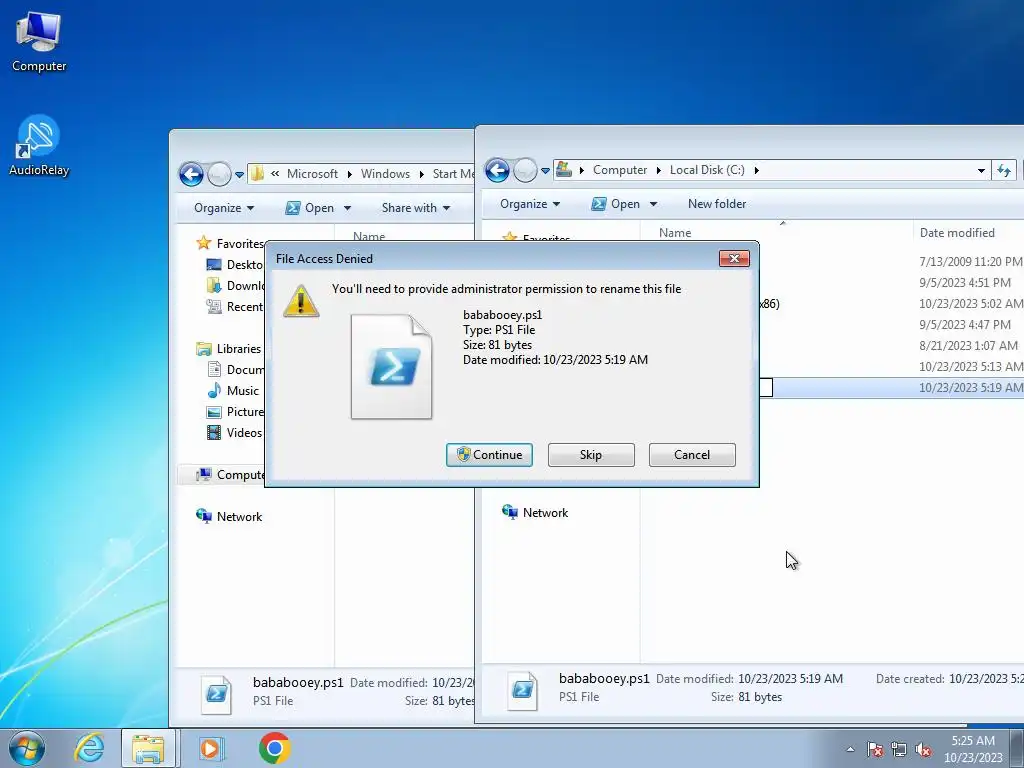Click the Recent Places icon under Favorites
Image resolution: width=1024 pixels, height=768 pixels.
point(214,306)
